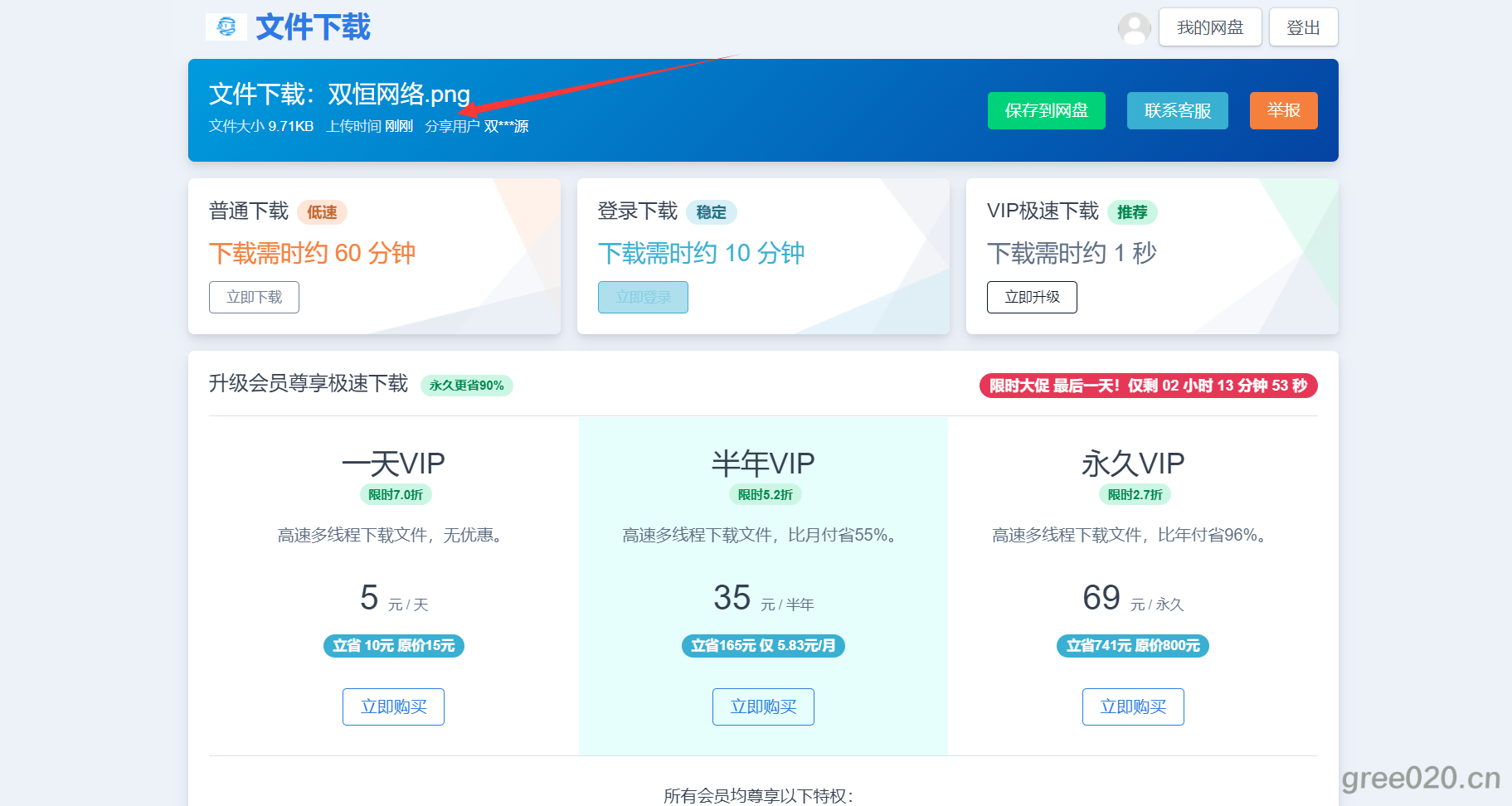The image size is (1512, 806).
Task: Report the file with 举报 button
Action: [x=1283, y=110]
